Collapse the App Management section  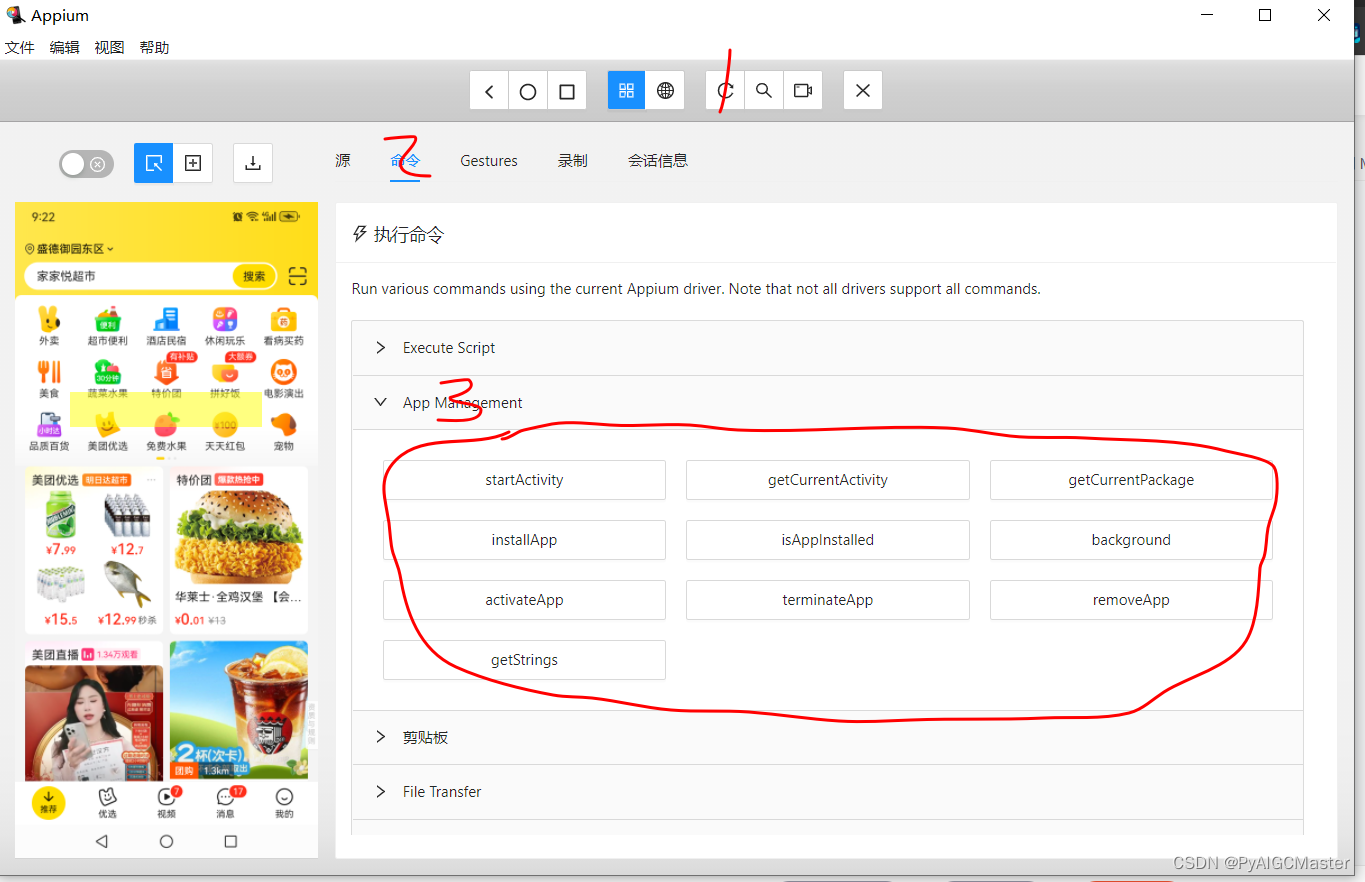[827, 403]
